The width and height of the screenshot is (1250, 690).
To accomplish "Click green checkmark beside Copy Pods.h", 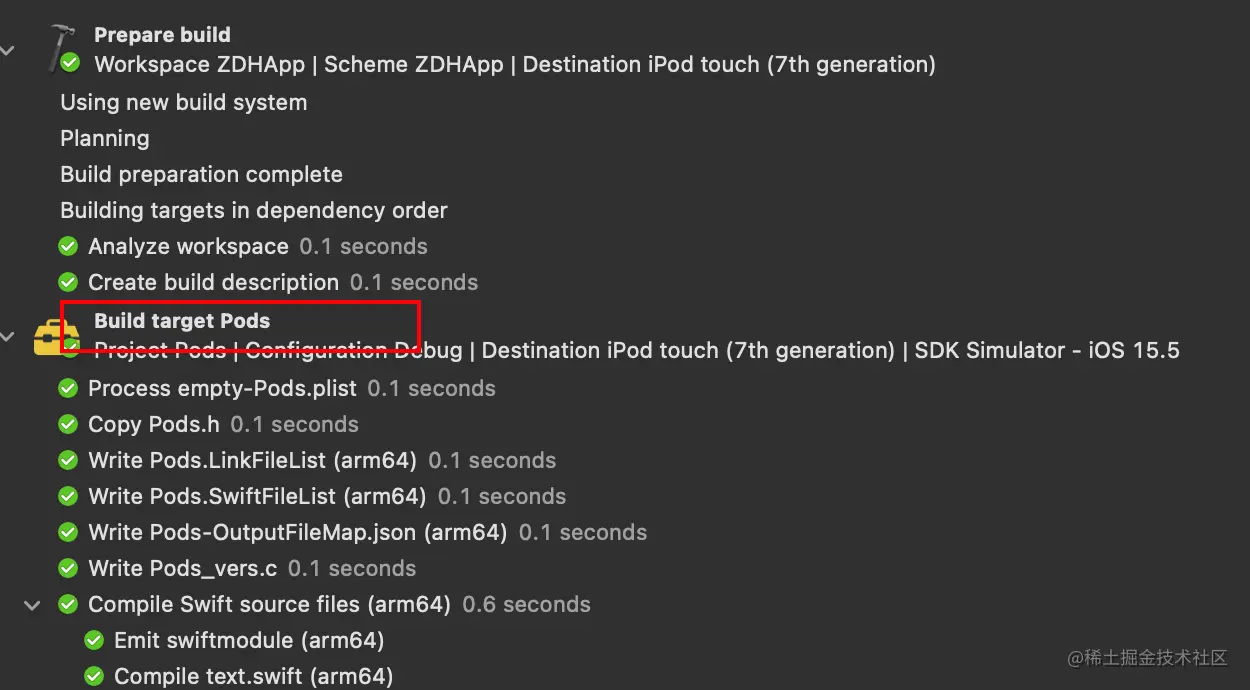I will pos(68,424).
